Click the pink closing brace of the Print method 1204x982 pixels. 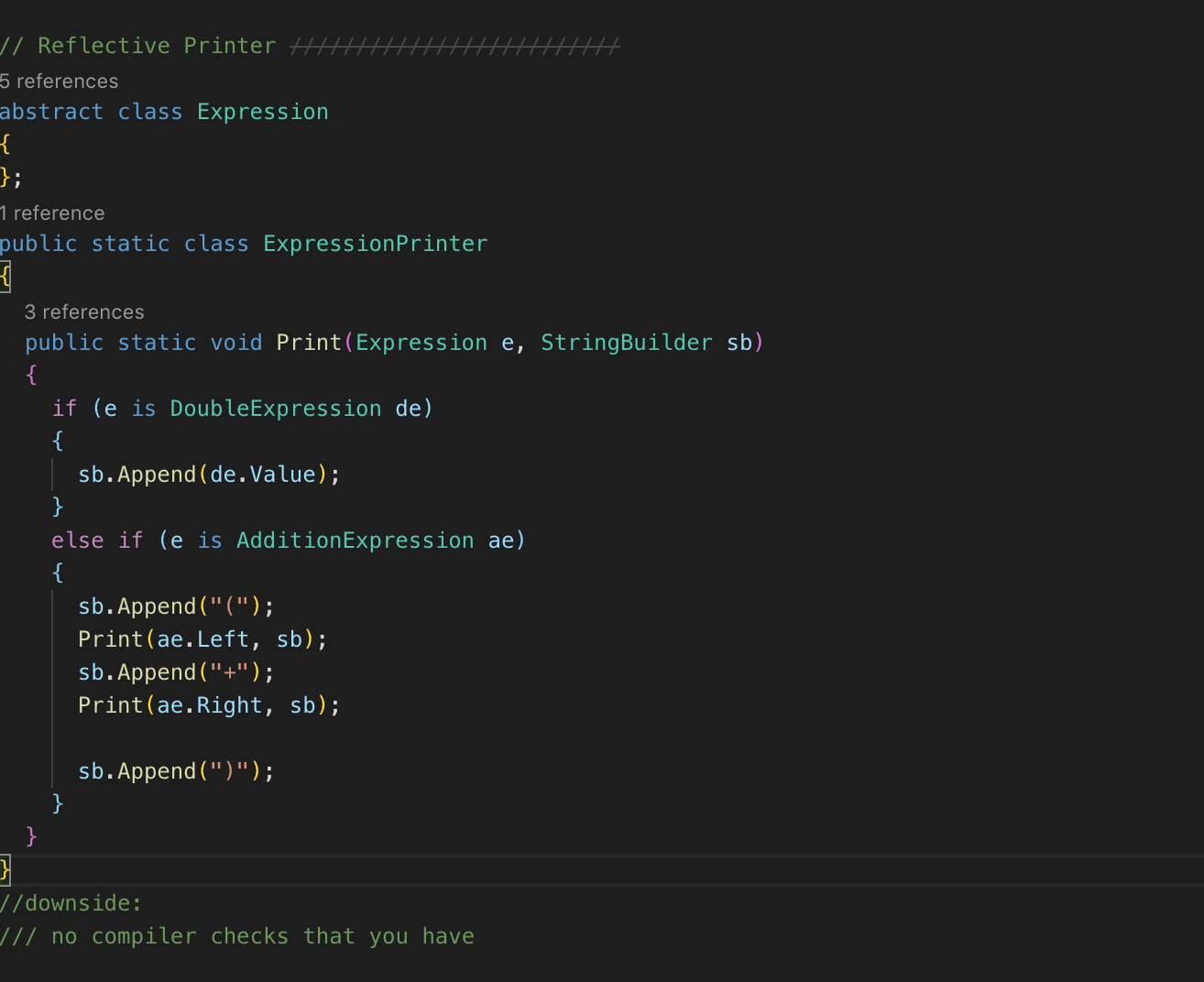(x=32, y=837)
